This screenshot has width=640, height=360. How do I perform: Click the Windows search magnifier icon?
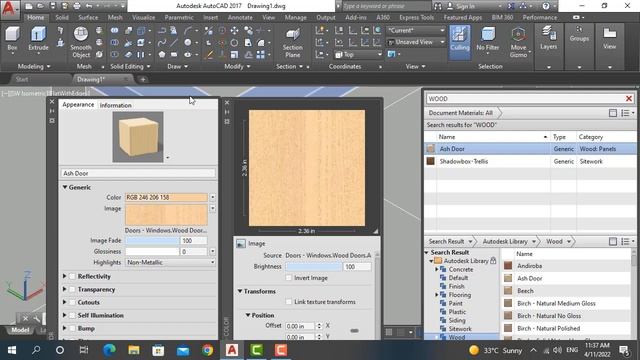point(36,350)
